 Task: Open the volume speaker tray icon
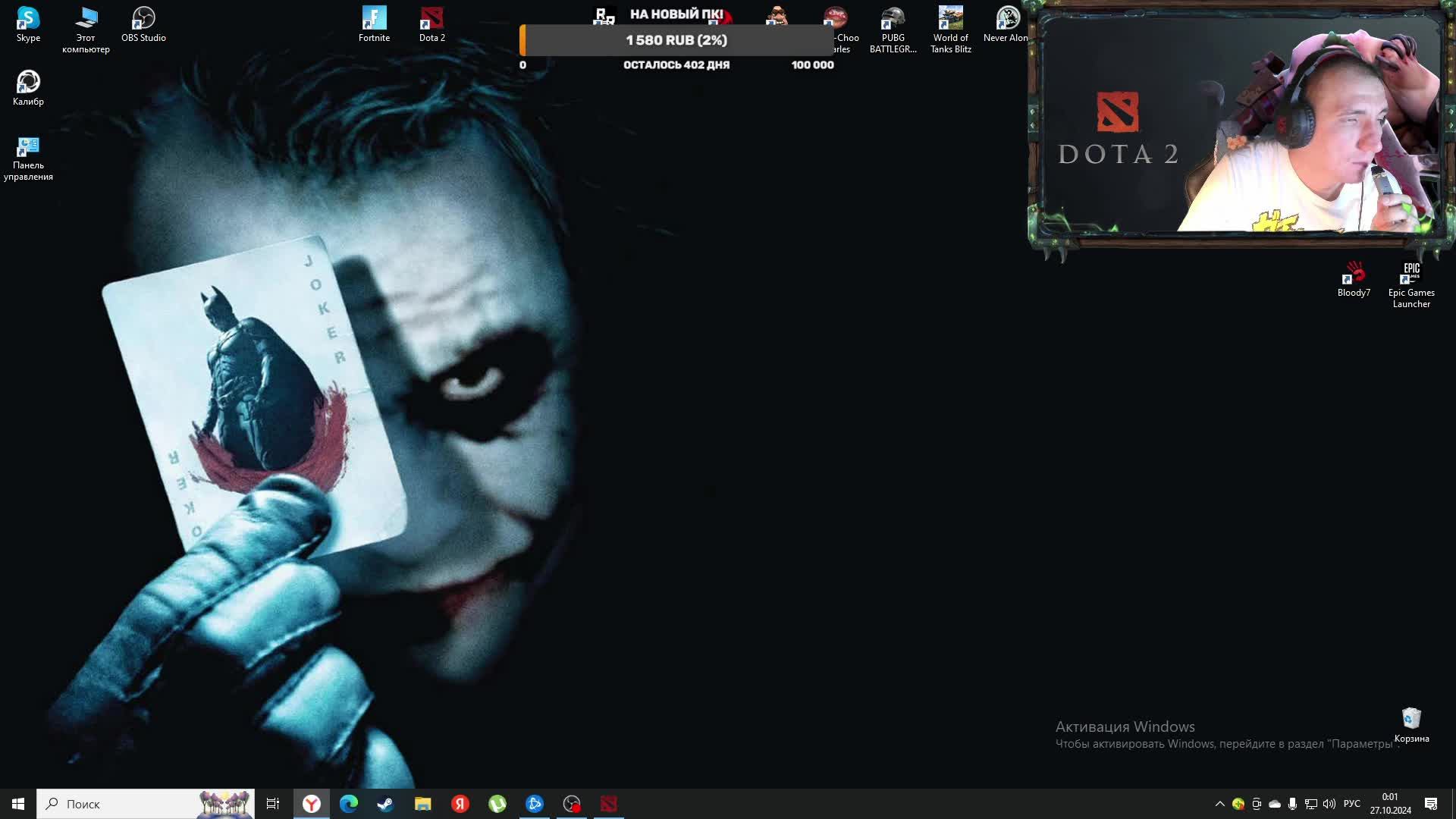pyautogui.click(x=1329, y=804)
